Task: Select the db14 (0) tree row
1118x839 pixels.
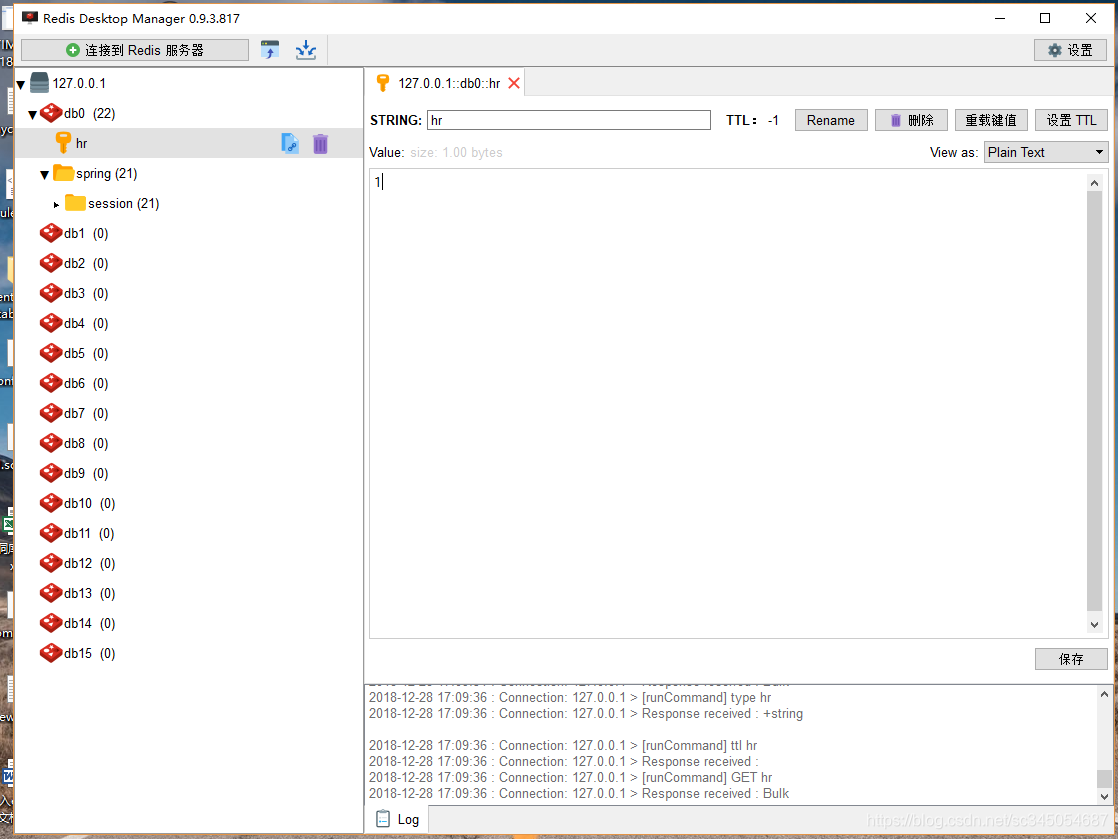Action: point(189,623)
